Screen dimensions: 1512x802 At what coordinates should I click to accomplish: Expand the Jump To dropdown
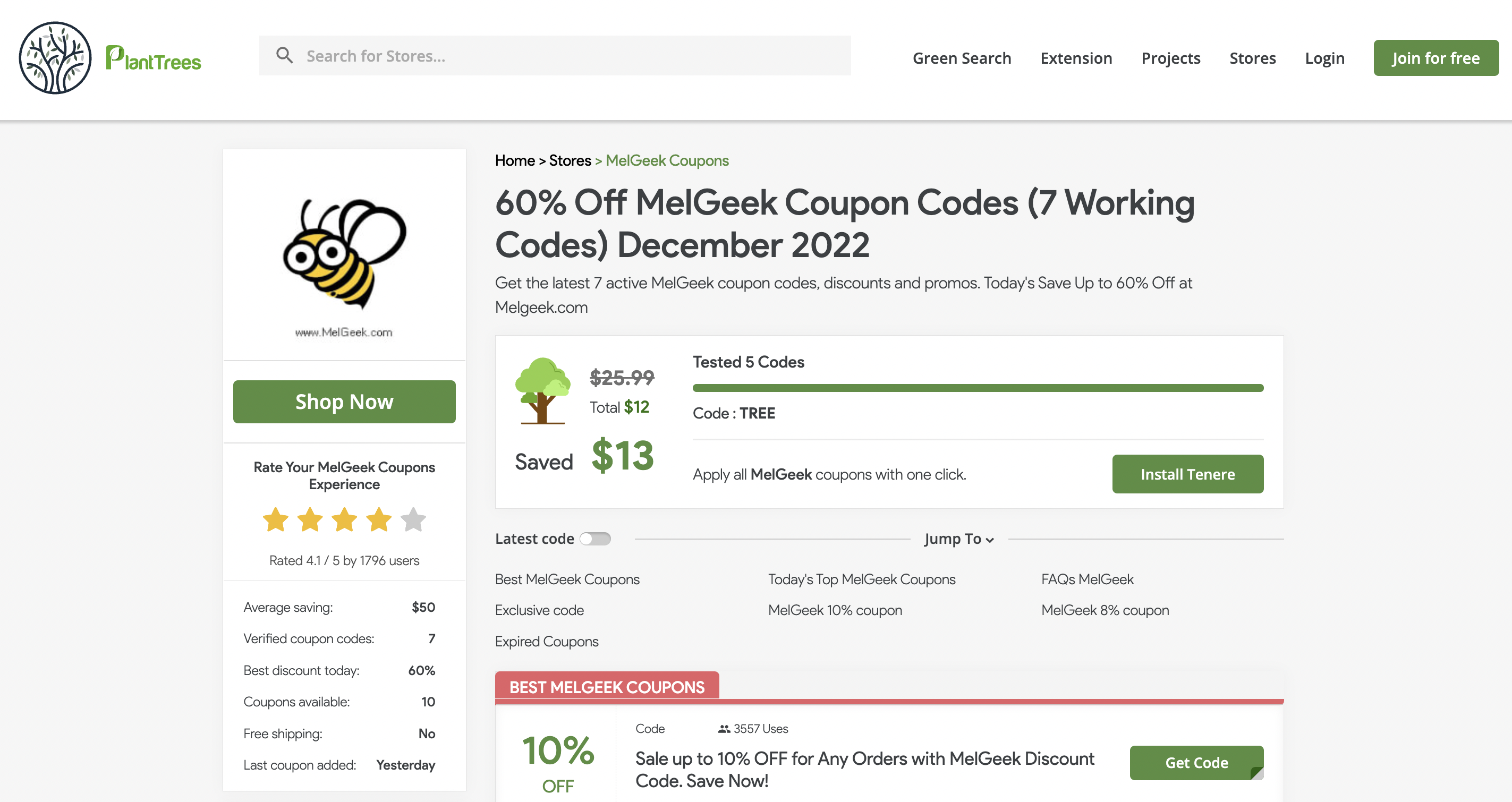958,539
